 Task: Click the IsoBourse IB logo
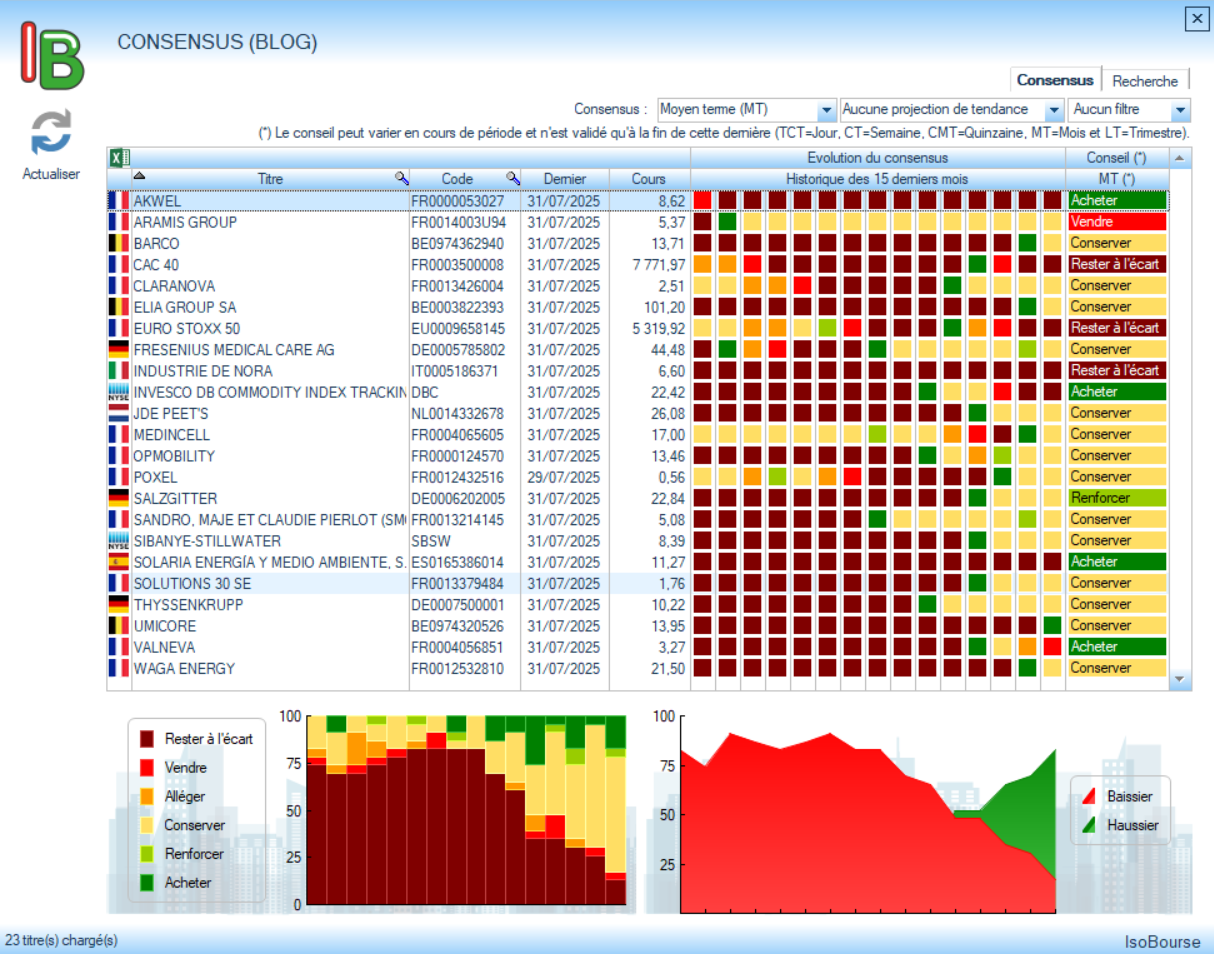click(x=53, y=57)
